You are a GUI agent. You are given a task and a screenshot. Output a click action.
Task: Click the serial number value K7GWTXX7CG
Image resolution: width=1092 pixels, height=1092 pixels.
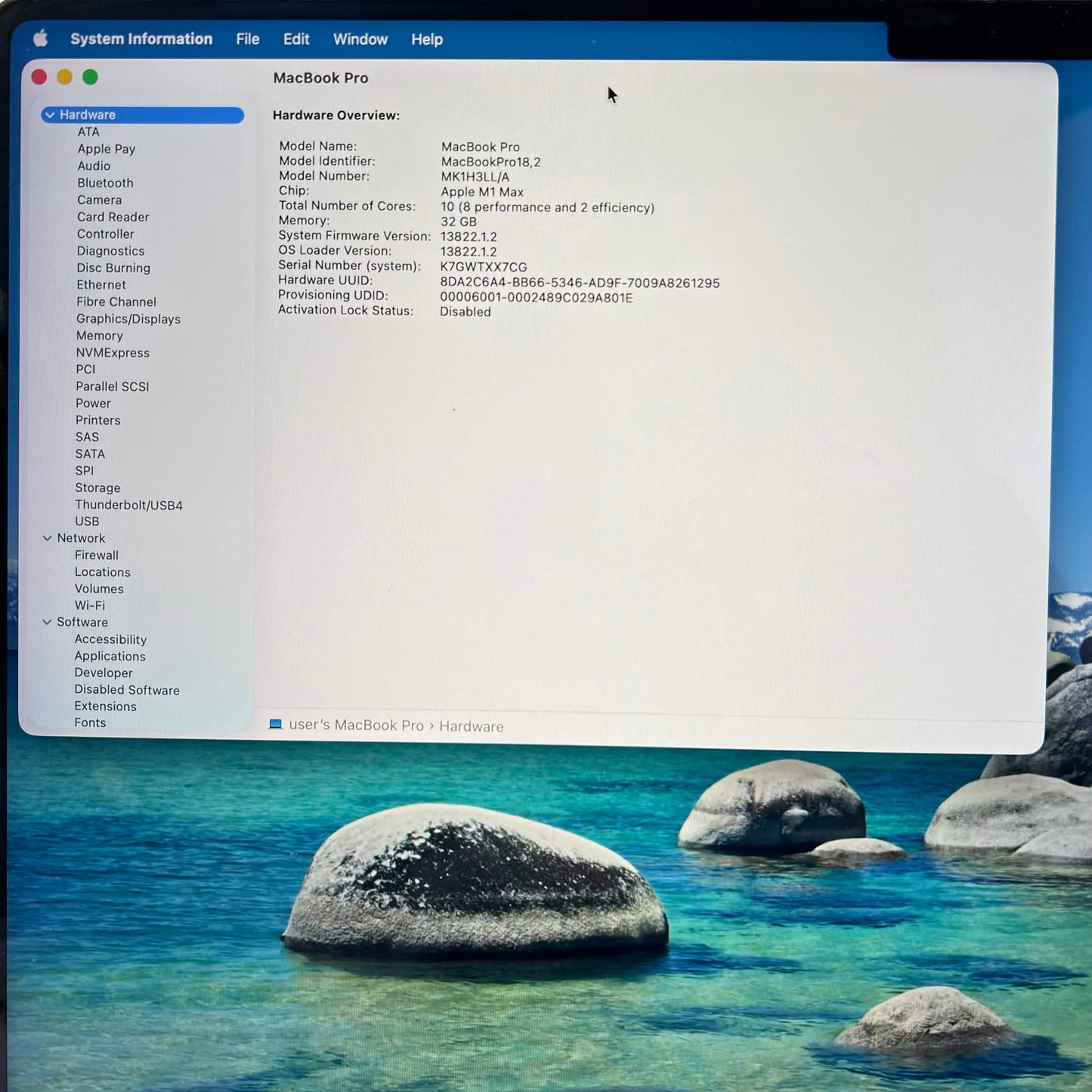click(x=484, y=267)
